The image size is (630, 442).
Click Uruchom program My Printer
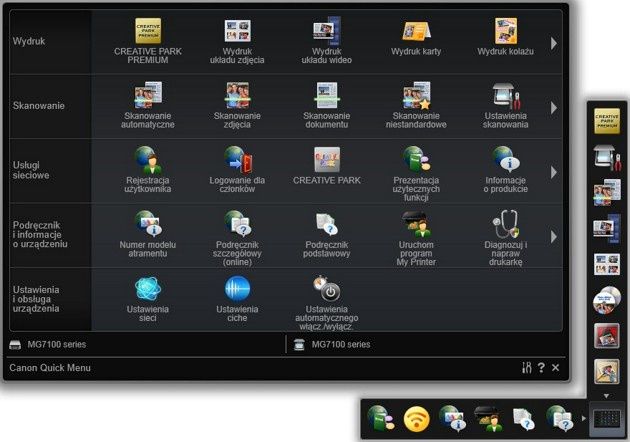point(416,238)
